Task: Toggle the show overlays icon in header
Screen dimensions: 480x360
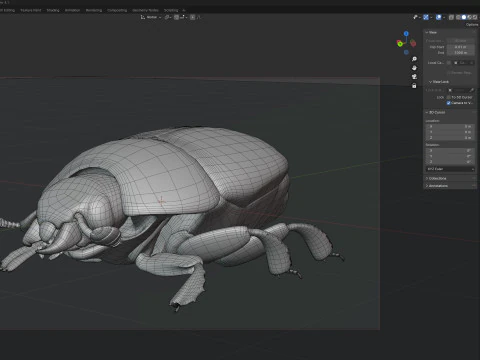Action: (x=439, y=17)
